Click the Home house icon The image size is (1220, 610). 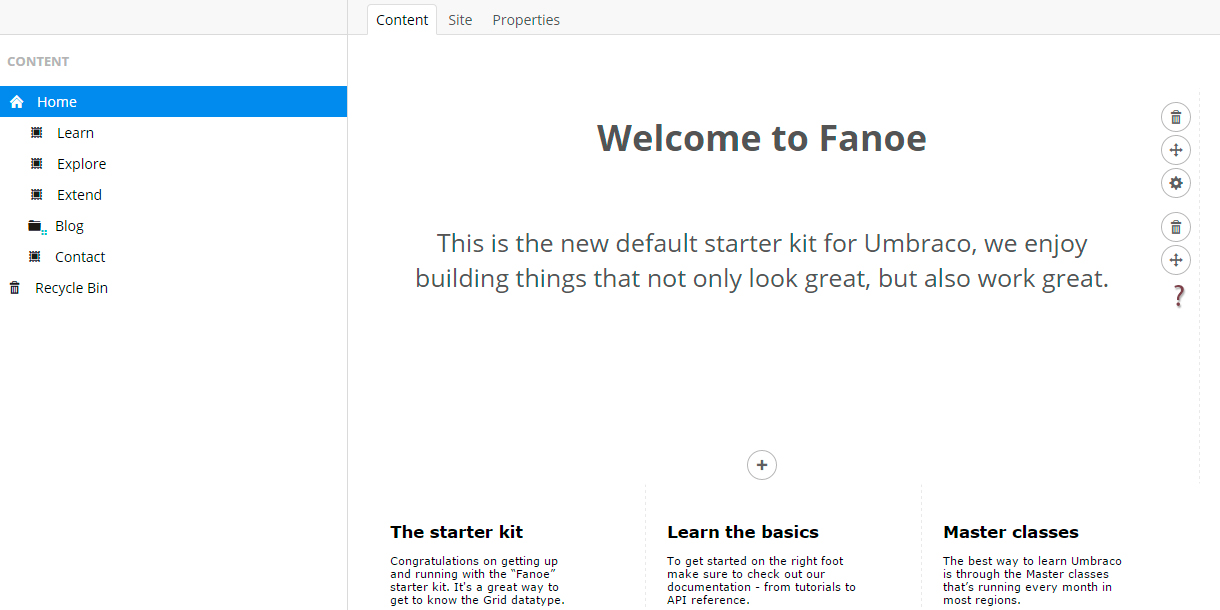click(x=16, y=102)
